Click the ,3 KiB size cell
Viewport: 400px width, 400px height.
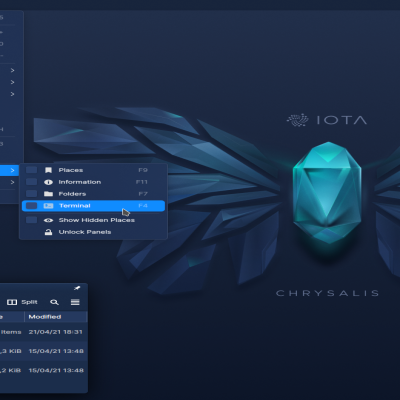coord(11,351)
